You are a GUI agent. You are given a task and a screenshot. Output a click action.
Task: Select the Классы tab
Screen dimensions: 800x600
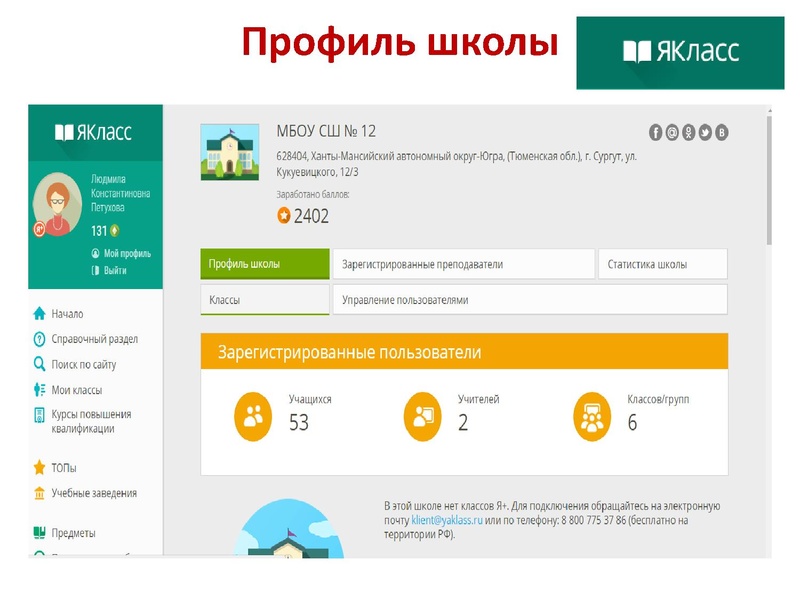coord(264,300)
